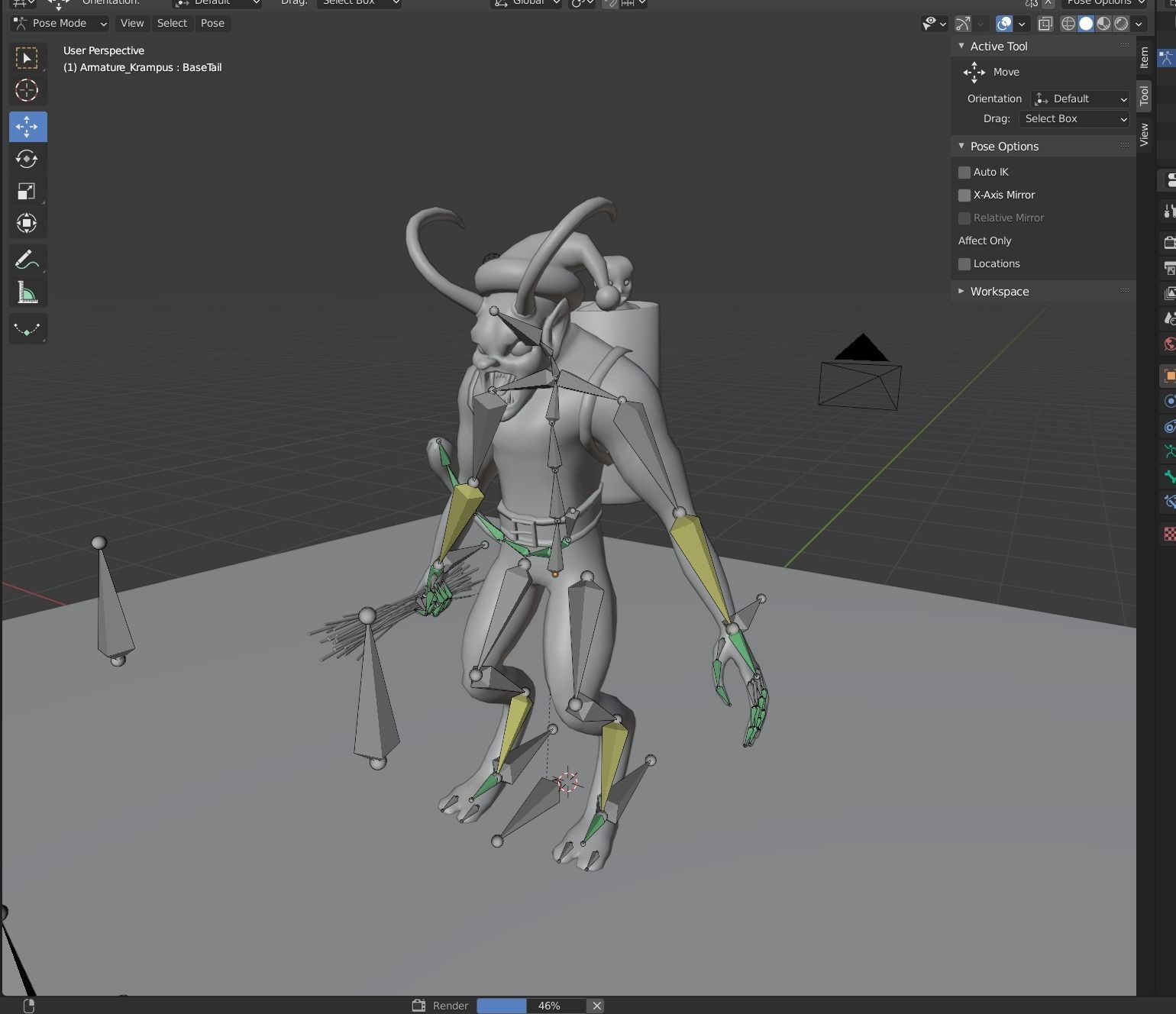Click the Relative Mirror checkbox
The width and height of the screenshot is (1176, 1014).
coord(964,218)
